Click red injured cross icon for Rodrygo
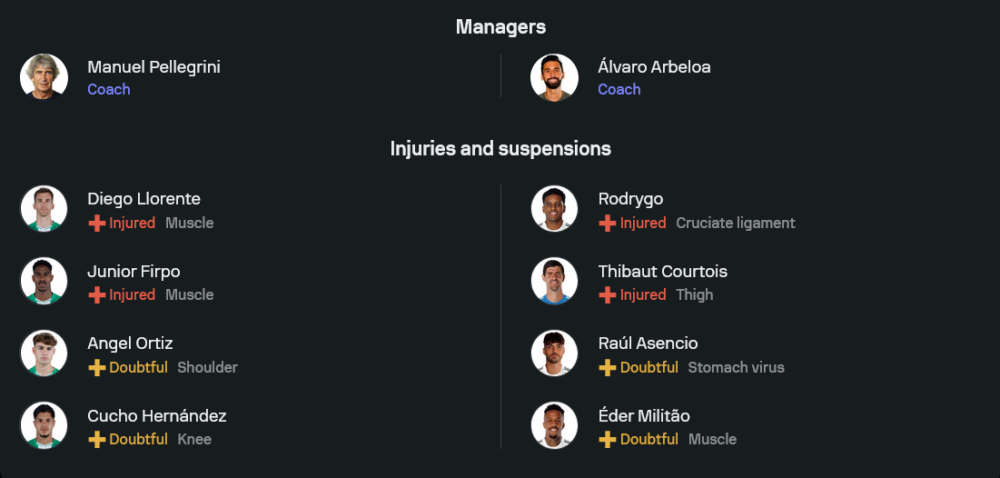Viewport: 1000px width, 478px height. [x=607, y=223]
